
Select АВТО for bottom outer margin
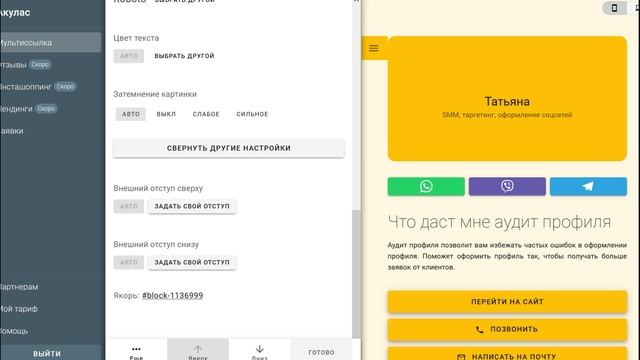pyautogui.click(x=129, y=262)
